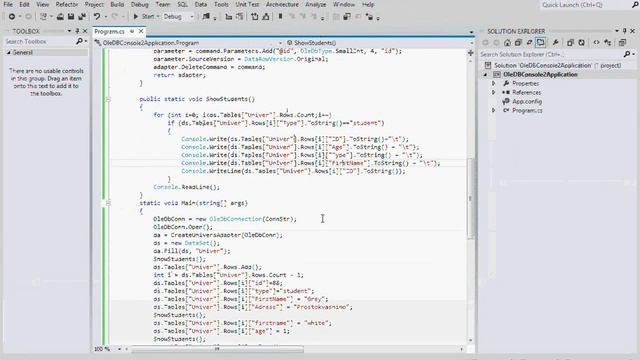Click the Properties wrench icon in Solution Explorer toolbar

coord(556,42)
